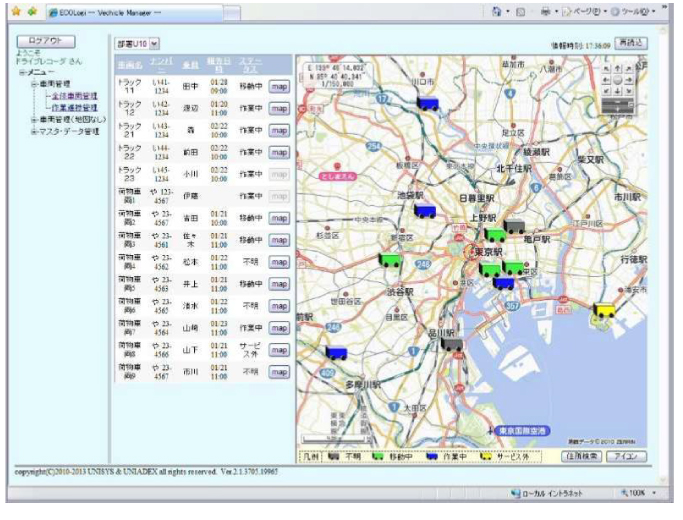Pan the map north with up arrow

[618, 69]
